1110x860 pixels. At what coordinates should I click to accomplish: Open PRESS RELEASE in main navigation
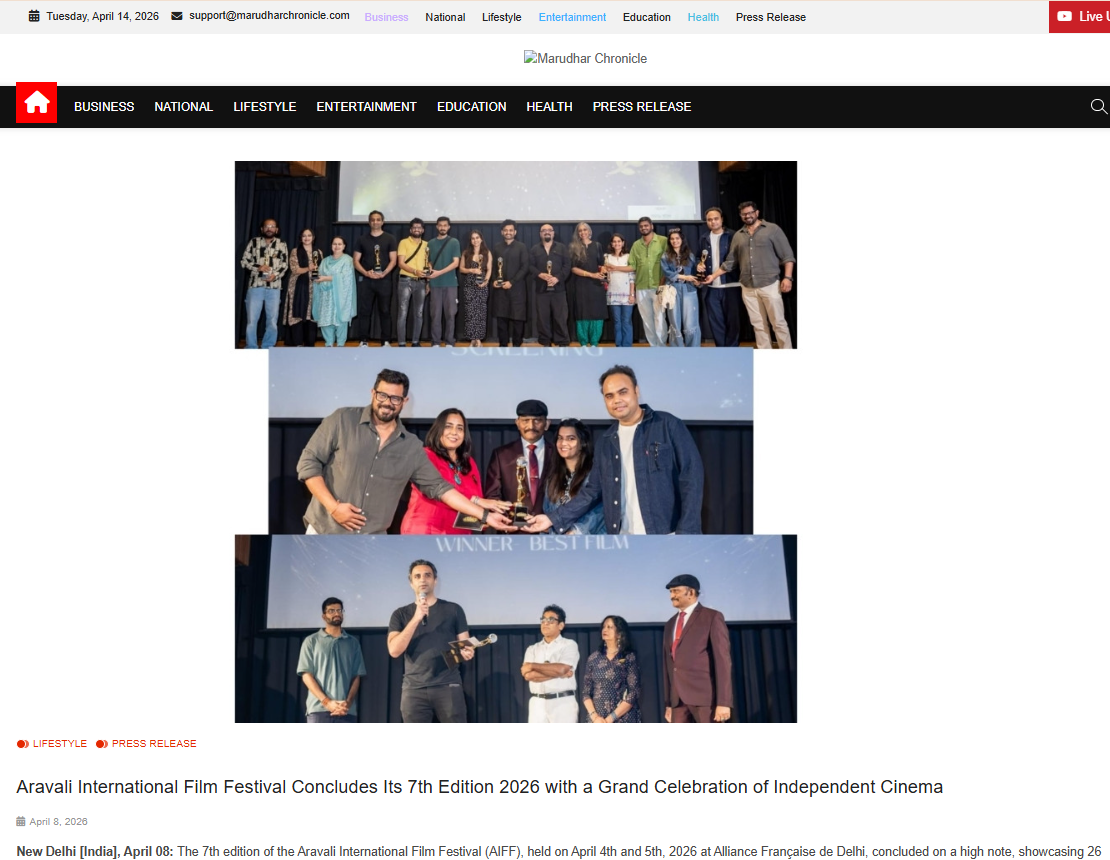click(x=642, y=107)
